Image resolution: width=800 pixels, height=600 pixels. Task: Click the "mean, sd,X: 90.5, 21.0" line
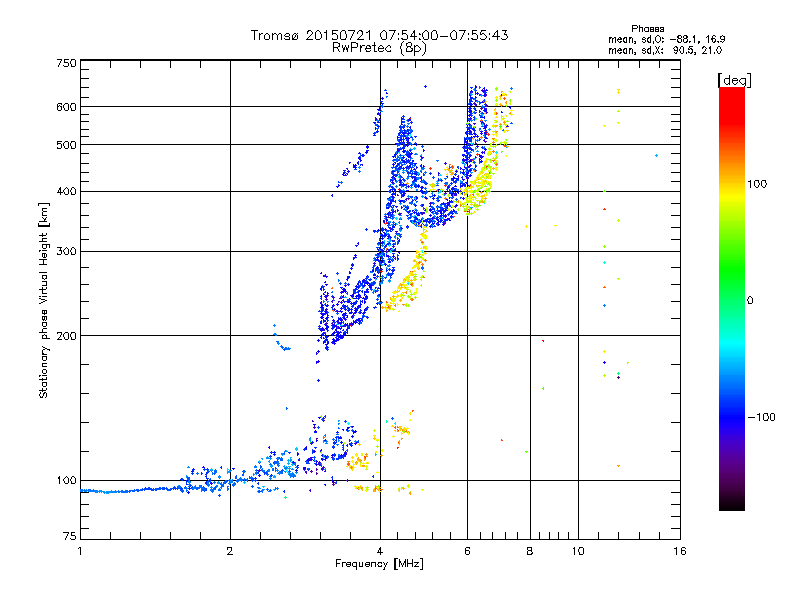click(665, 51)
